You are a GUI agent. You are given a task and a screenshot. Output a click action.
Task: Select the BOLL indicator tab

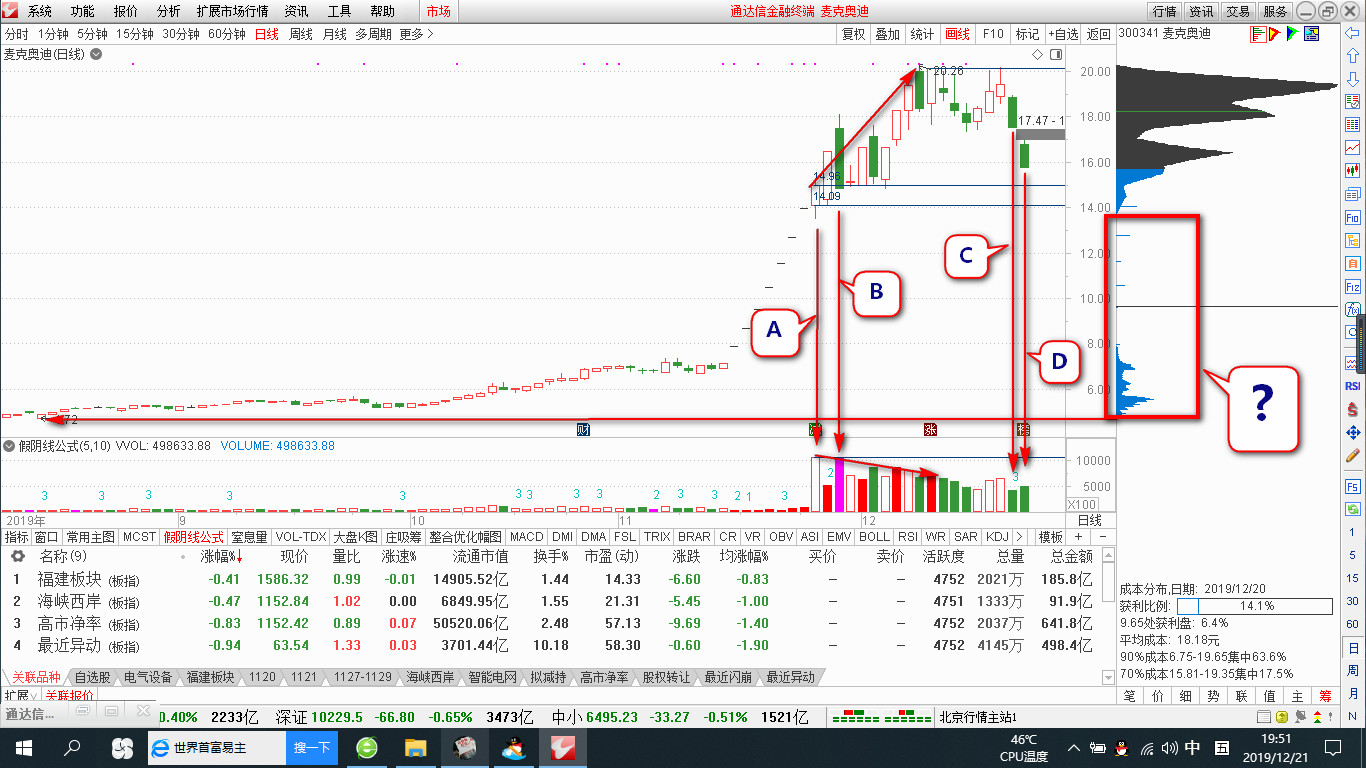coord(874,537)
